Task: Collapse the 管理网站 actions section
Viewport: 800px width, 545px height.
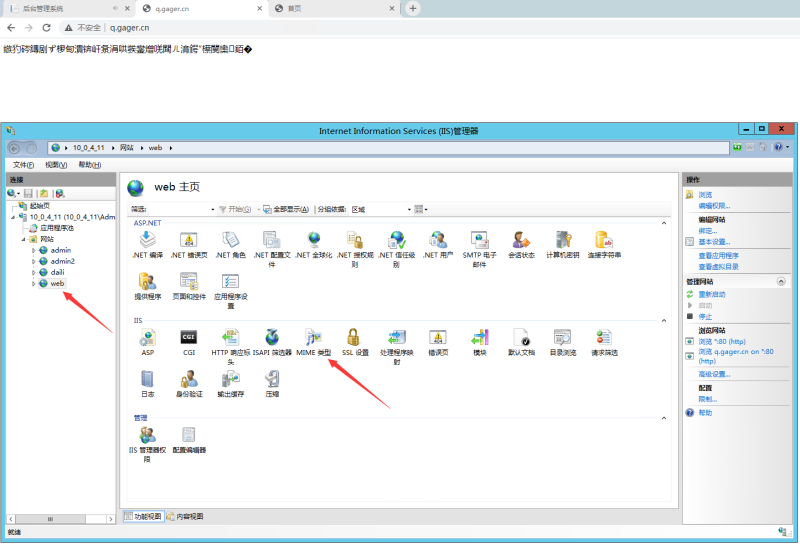Action: (781, 282)
